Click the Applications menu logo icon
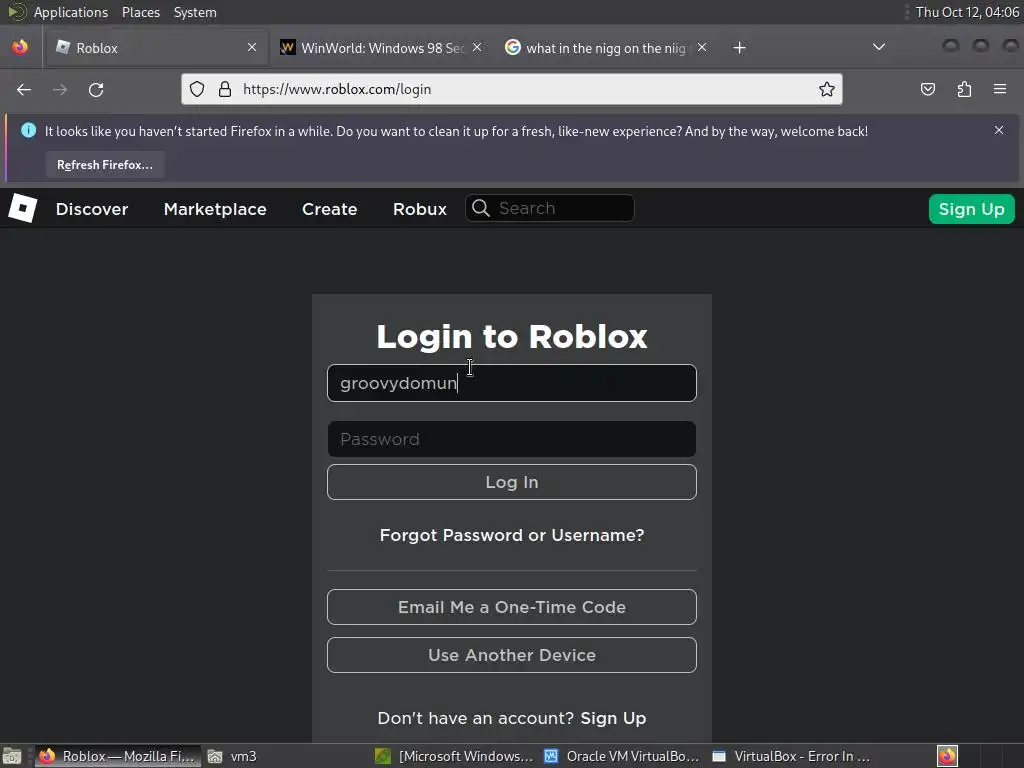Viewport: 1024px width, 768px height. [x=16, y=12]
